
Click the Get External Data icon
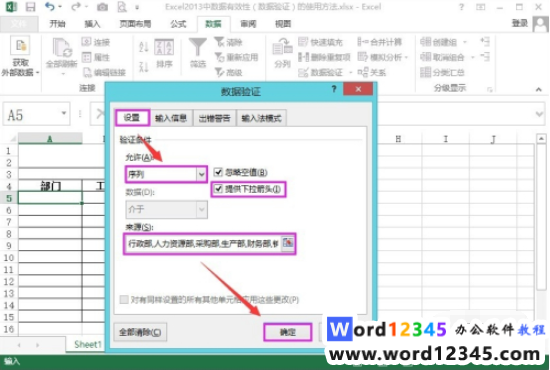tap(20, 46)
